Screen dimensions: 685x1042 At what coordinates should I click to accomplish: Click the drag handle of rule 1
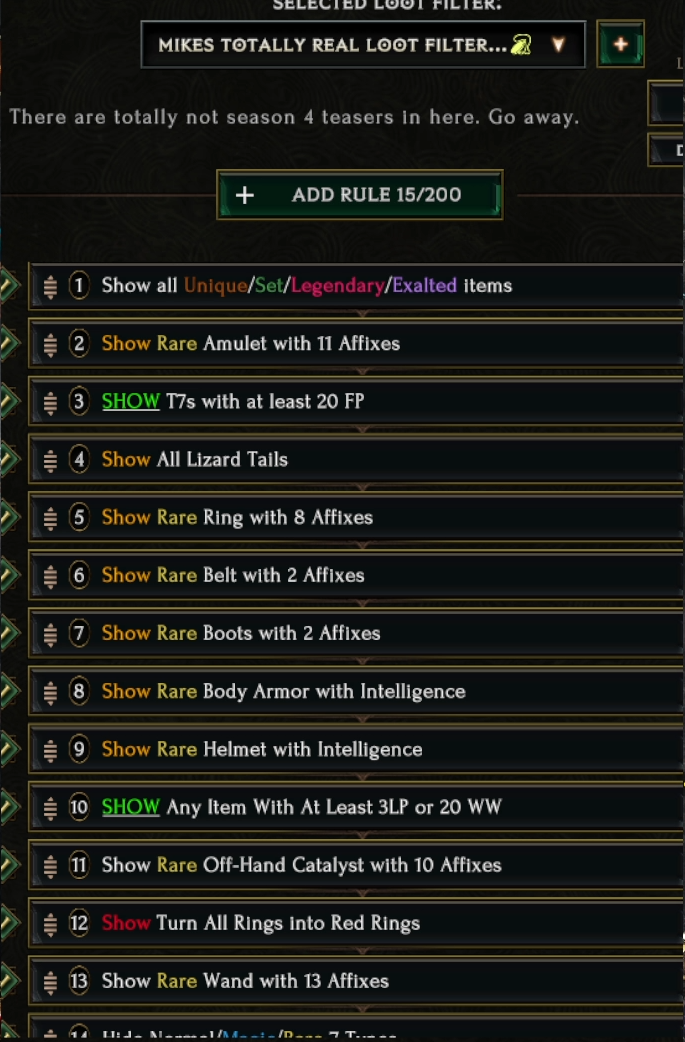(50, 286)
